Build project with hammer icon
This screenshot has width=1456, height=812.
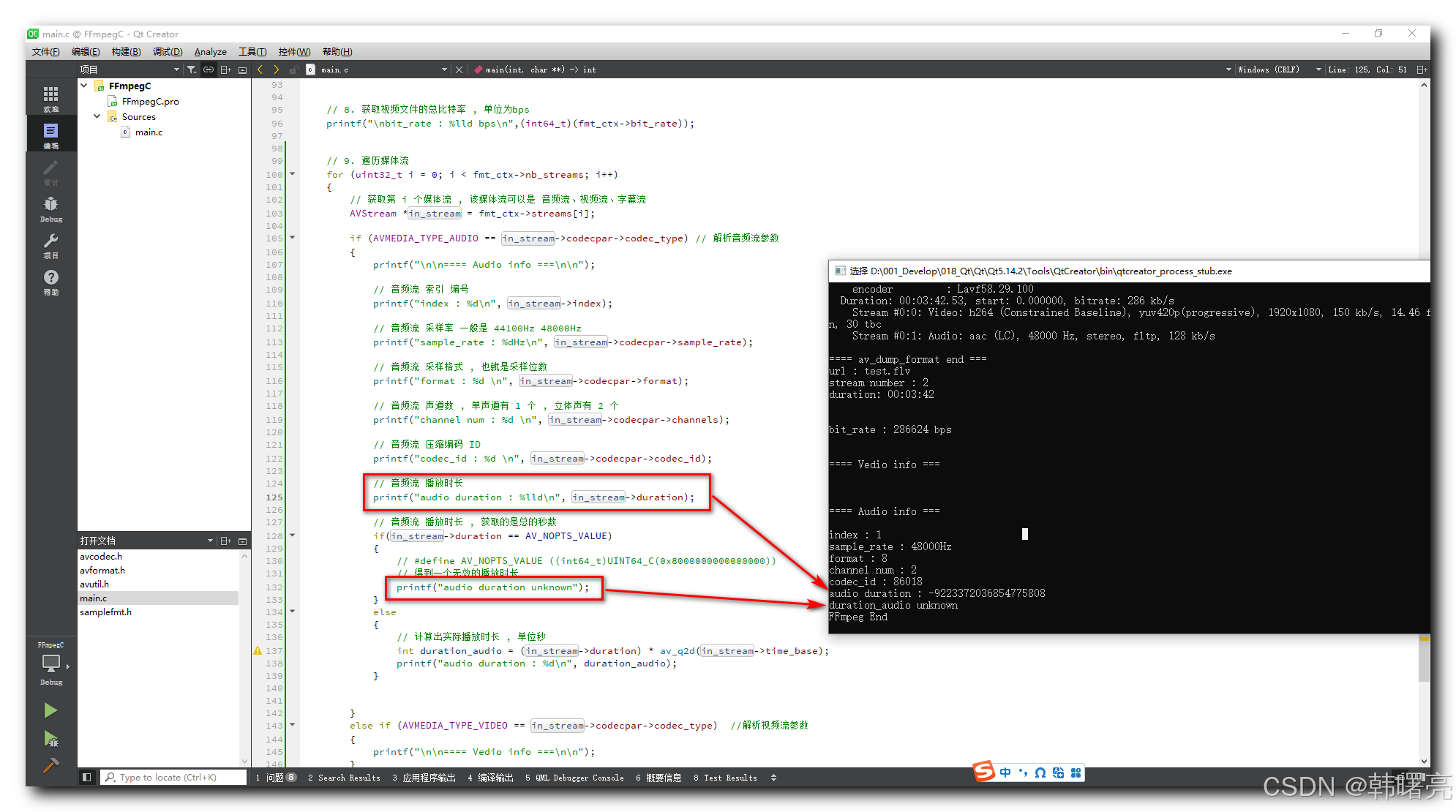click(50, 765)
